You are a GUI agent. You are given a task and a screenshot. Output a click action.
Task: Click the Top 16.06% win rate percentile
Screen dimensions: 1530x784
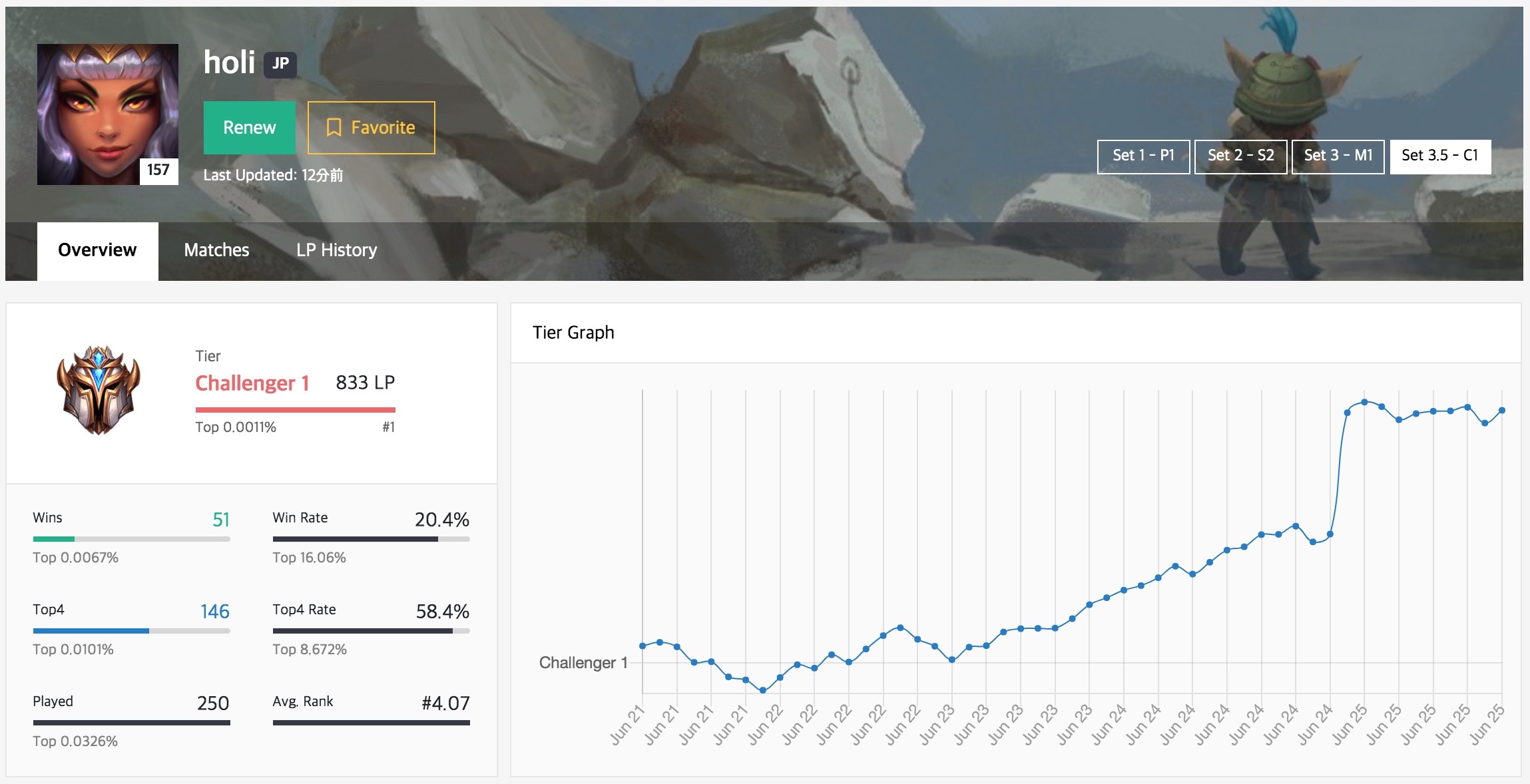(x=310, y=558)
